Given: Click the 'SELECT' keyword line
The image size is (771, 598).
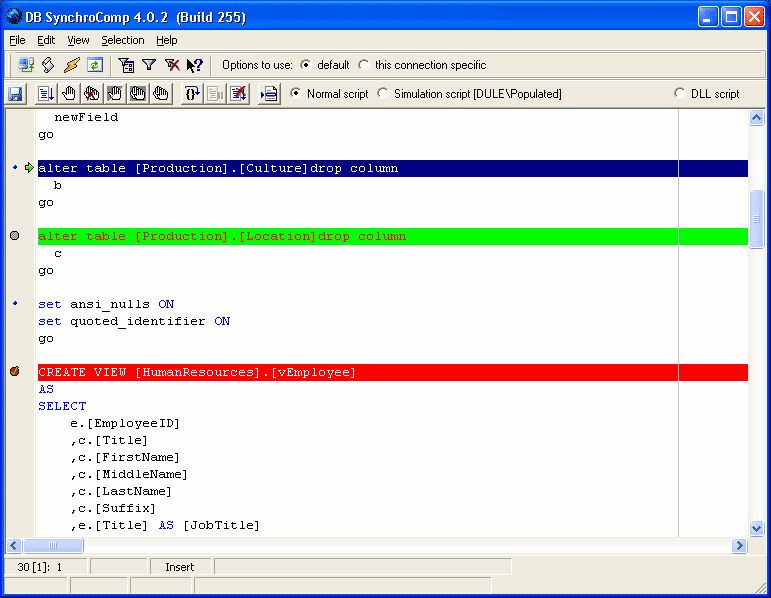Looking at the screenshot, I should pos(62,406).
